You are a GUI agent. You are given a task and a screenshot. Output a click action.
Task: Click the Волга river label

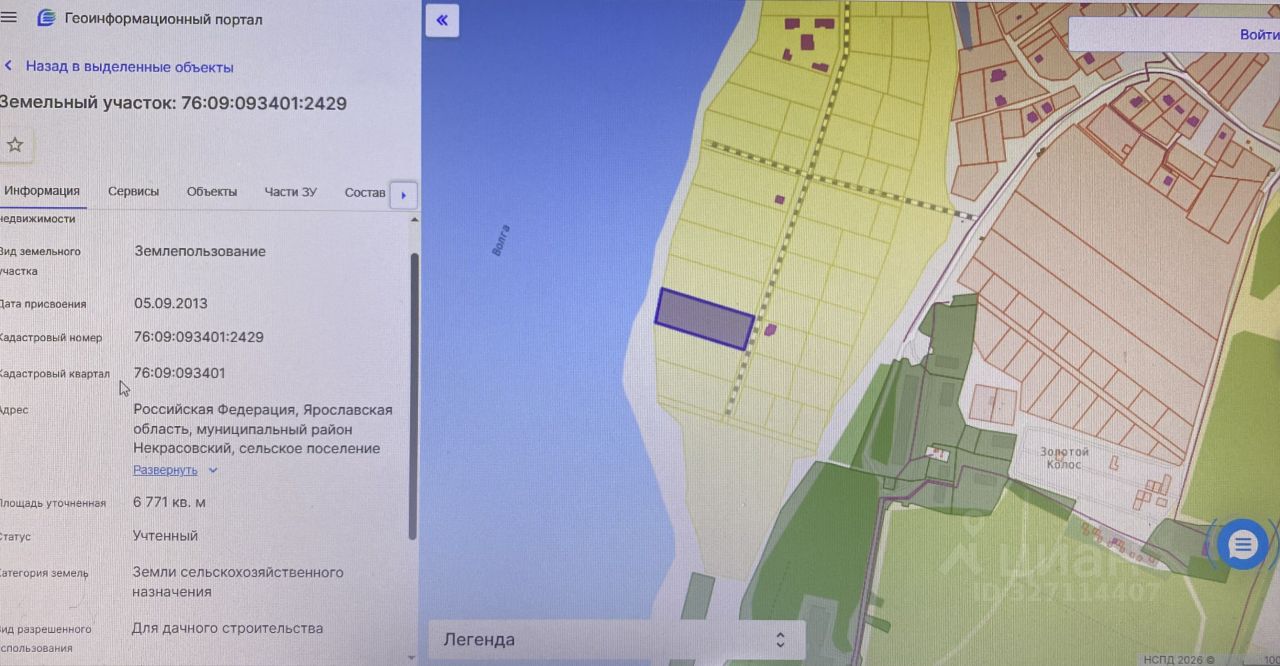click(x=501, y=241)
